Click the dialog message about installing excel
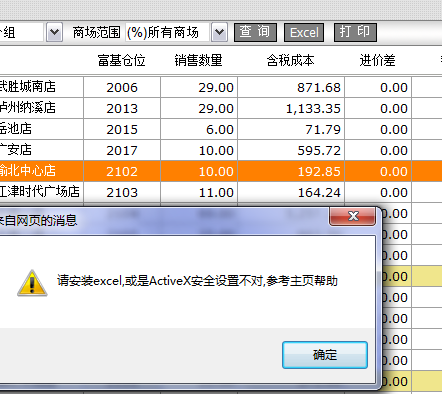The width and height of the screenshot is (442, 394). pyautogui.click(x=197, y=281)
